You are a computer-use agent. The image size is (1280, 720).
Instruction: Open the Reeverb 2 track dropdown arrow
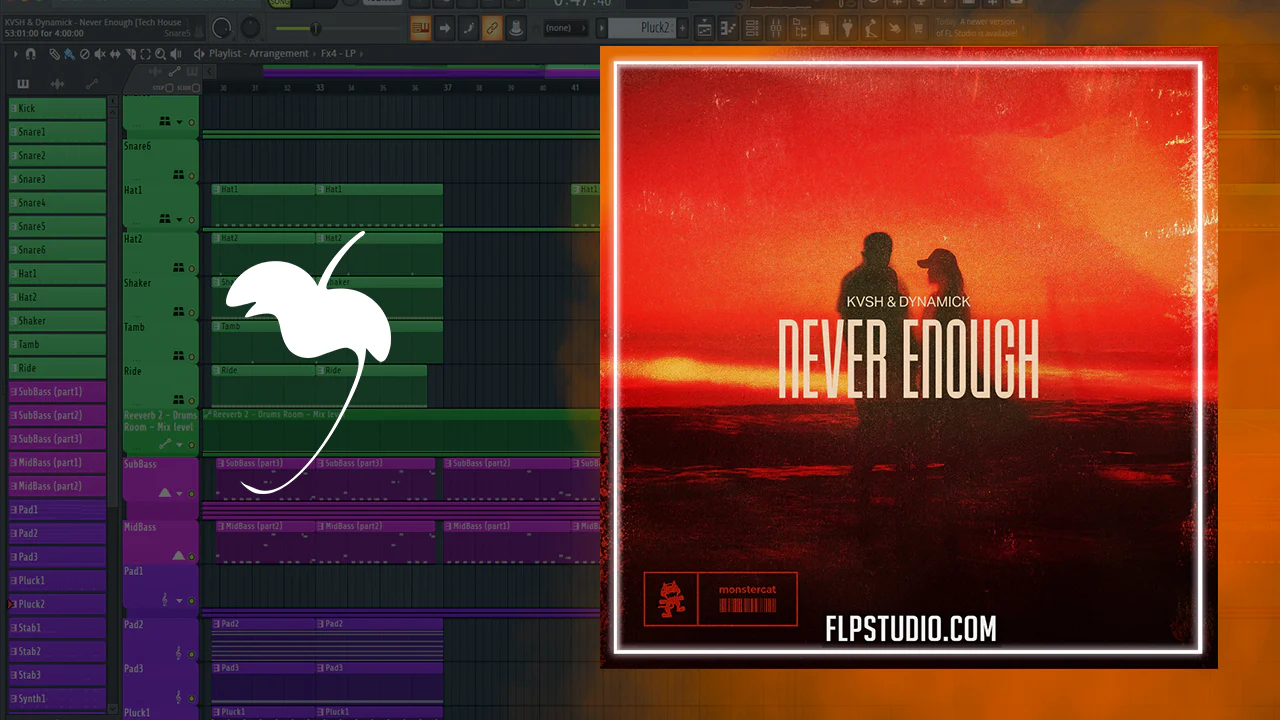tap(180, 444)
